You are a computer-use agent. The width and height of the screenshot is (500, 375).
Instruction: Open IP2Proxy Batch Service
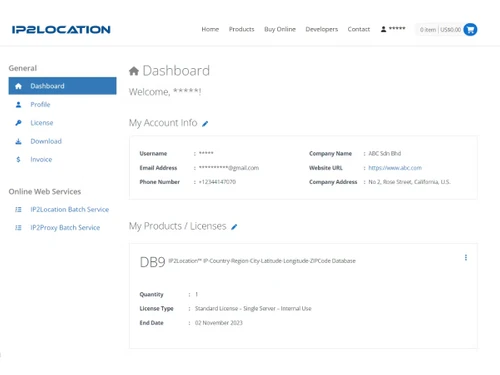coord(65,228)
